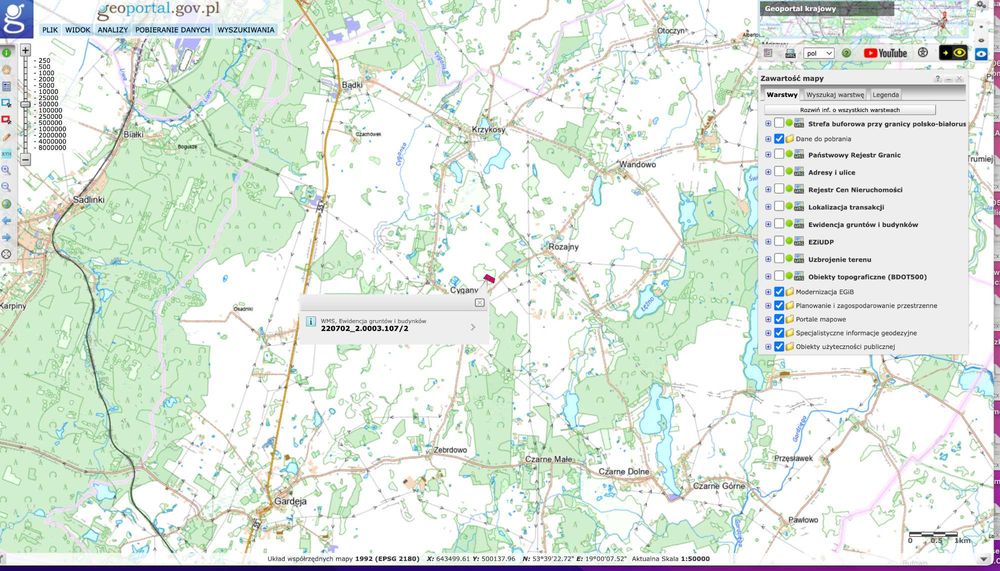
Task: Enable Ewidencja gruntów i budynków layer
Action: 779,224
